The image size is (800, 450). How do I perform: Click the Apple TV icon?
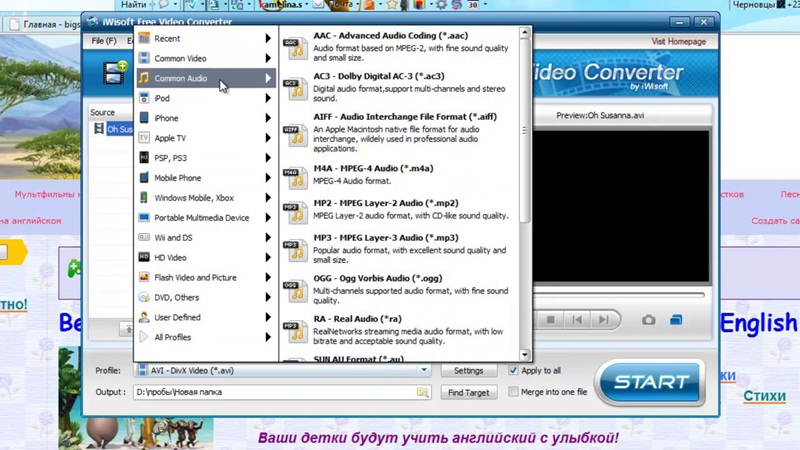[x=144, y=138]
